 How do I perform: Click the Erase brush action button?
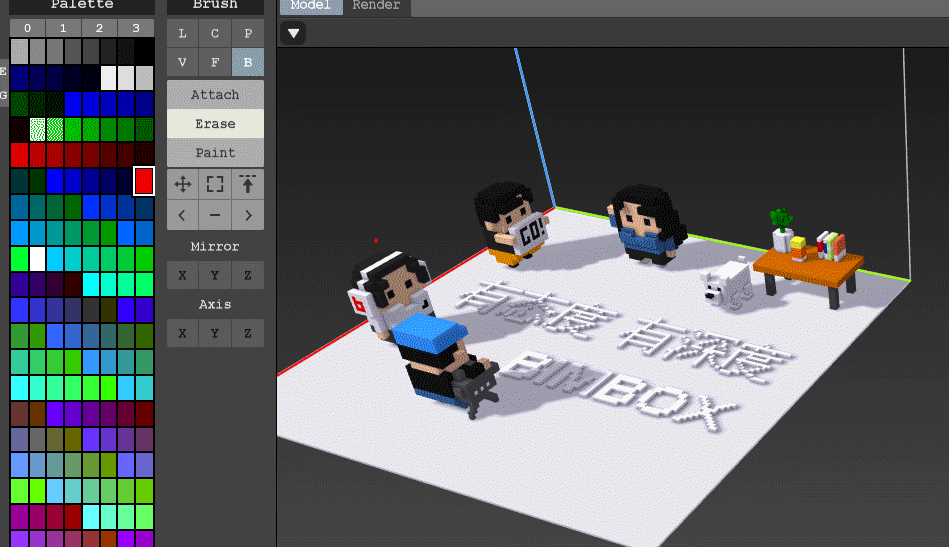coord(215,123)
